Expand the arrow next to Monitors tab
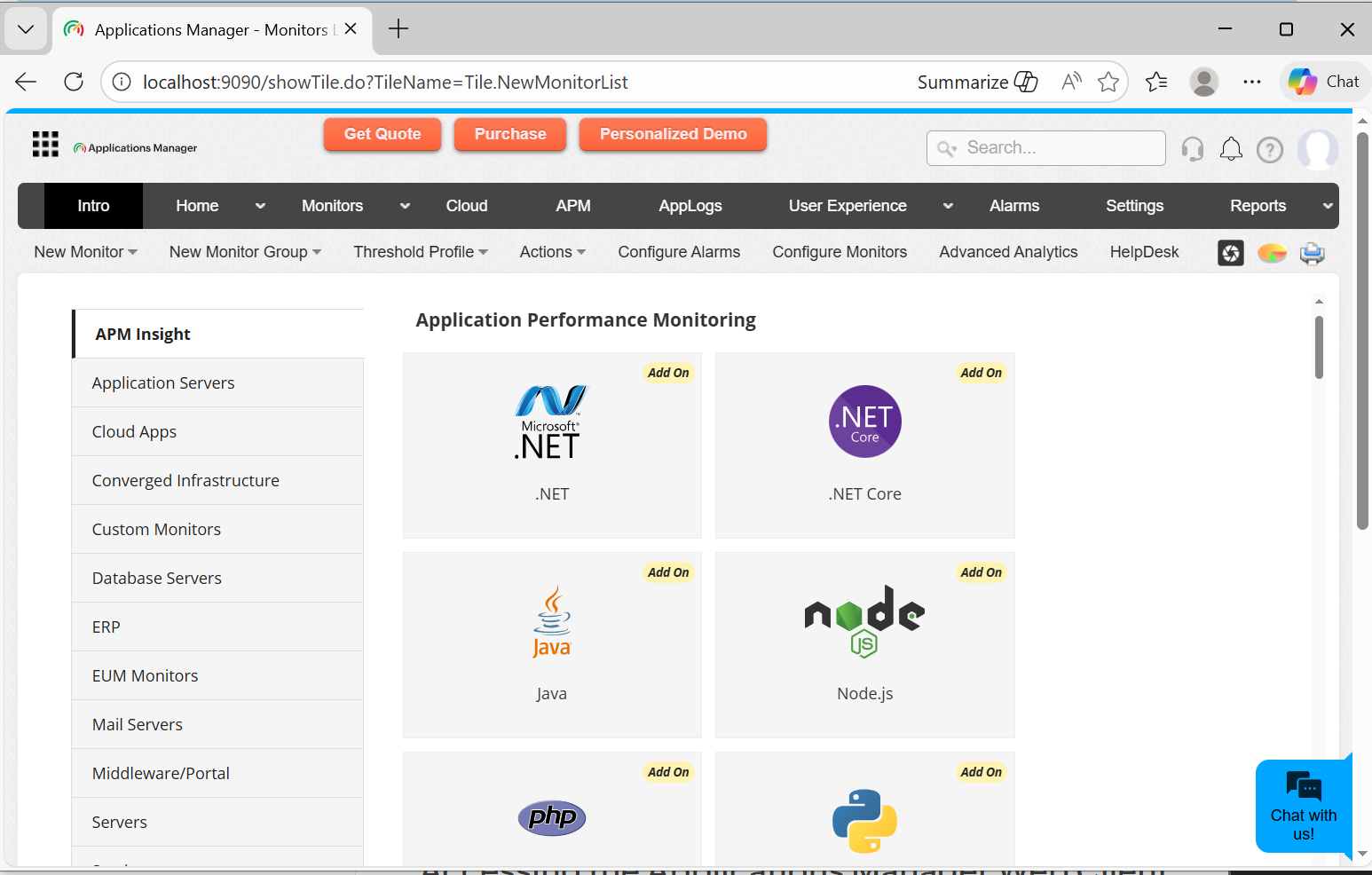 (405, 206)
